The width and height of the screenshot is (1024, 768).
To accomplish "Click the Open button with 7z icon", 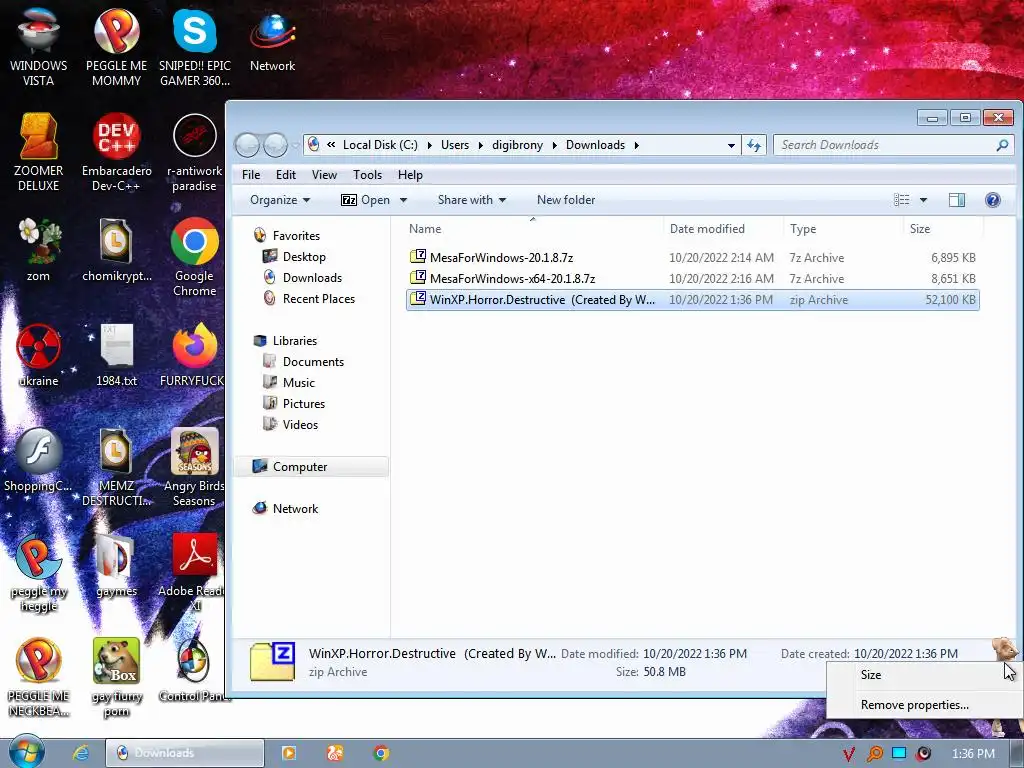I will (x=366, y=200).
